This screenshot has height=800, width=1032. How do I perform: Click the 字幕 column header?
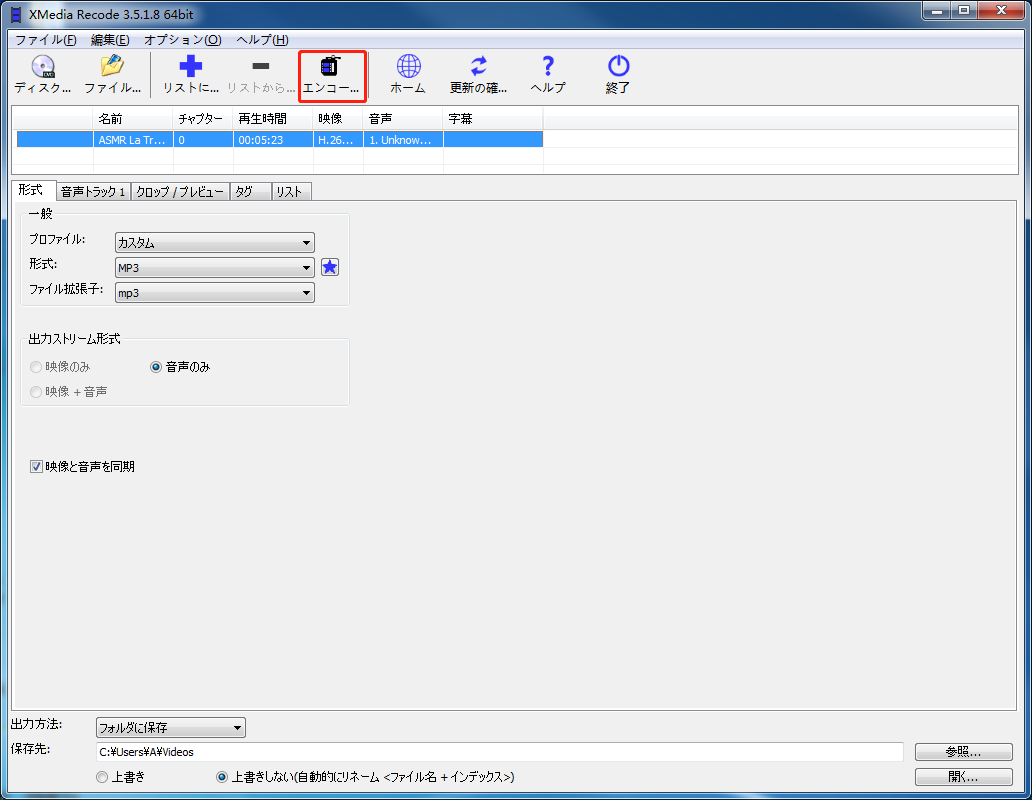[x=493, y=119]
